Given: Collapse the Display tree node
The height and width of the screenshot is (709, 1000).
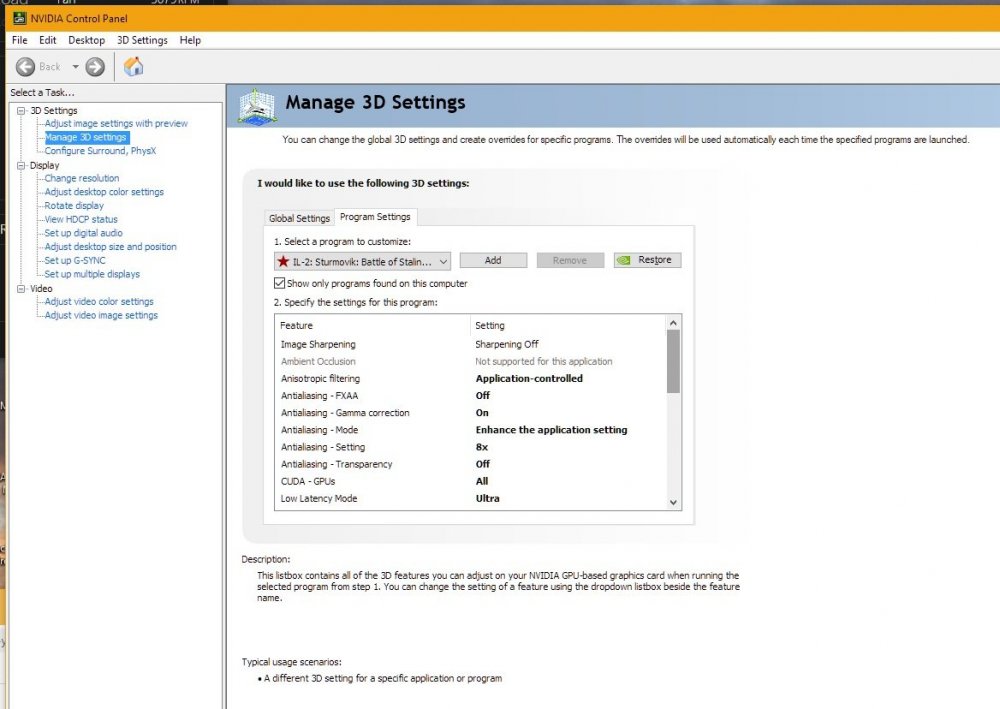Looking at the screenshot, I should (x=21, y=166).
